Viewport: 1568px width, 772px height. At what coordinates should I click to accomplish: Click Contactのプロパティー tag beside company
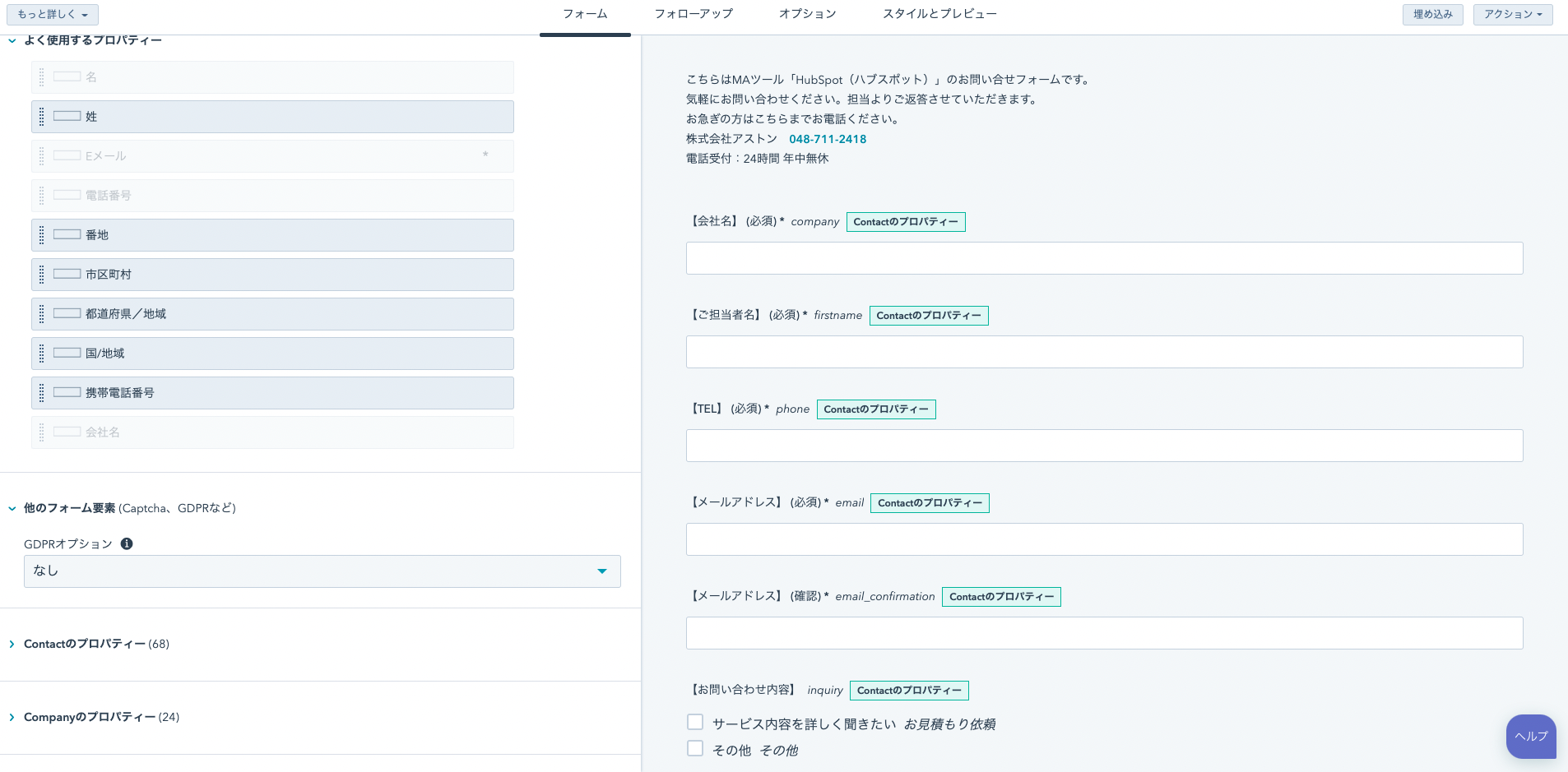pyautogui.click(x=906, y=222)
